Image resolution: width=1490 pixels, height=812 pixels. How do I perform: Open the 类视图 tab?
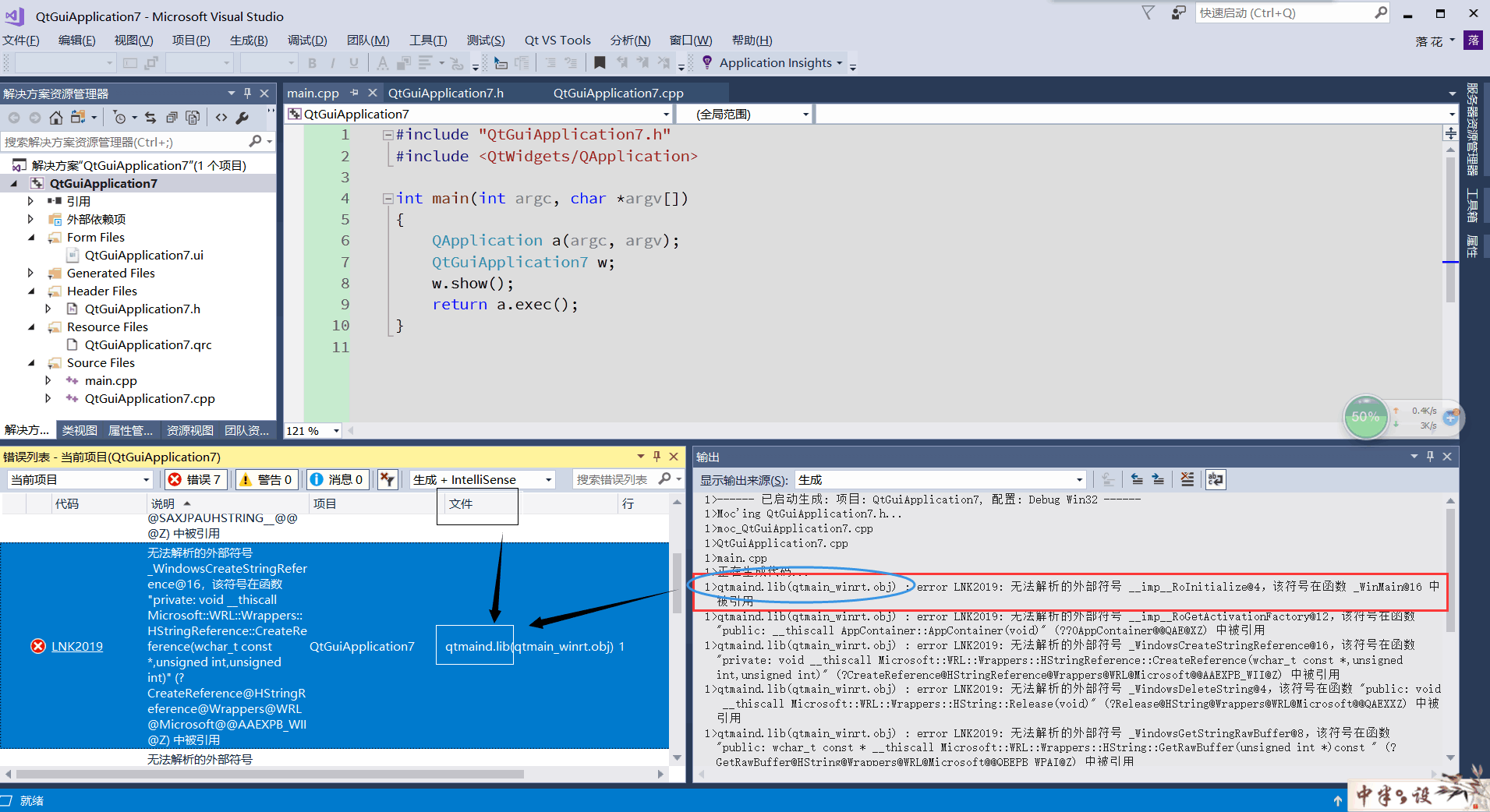(80, 430)
